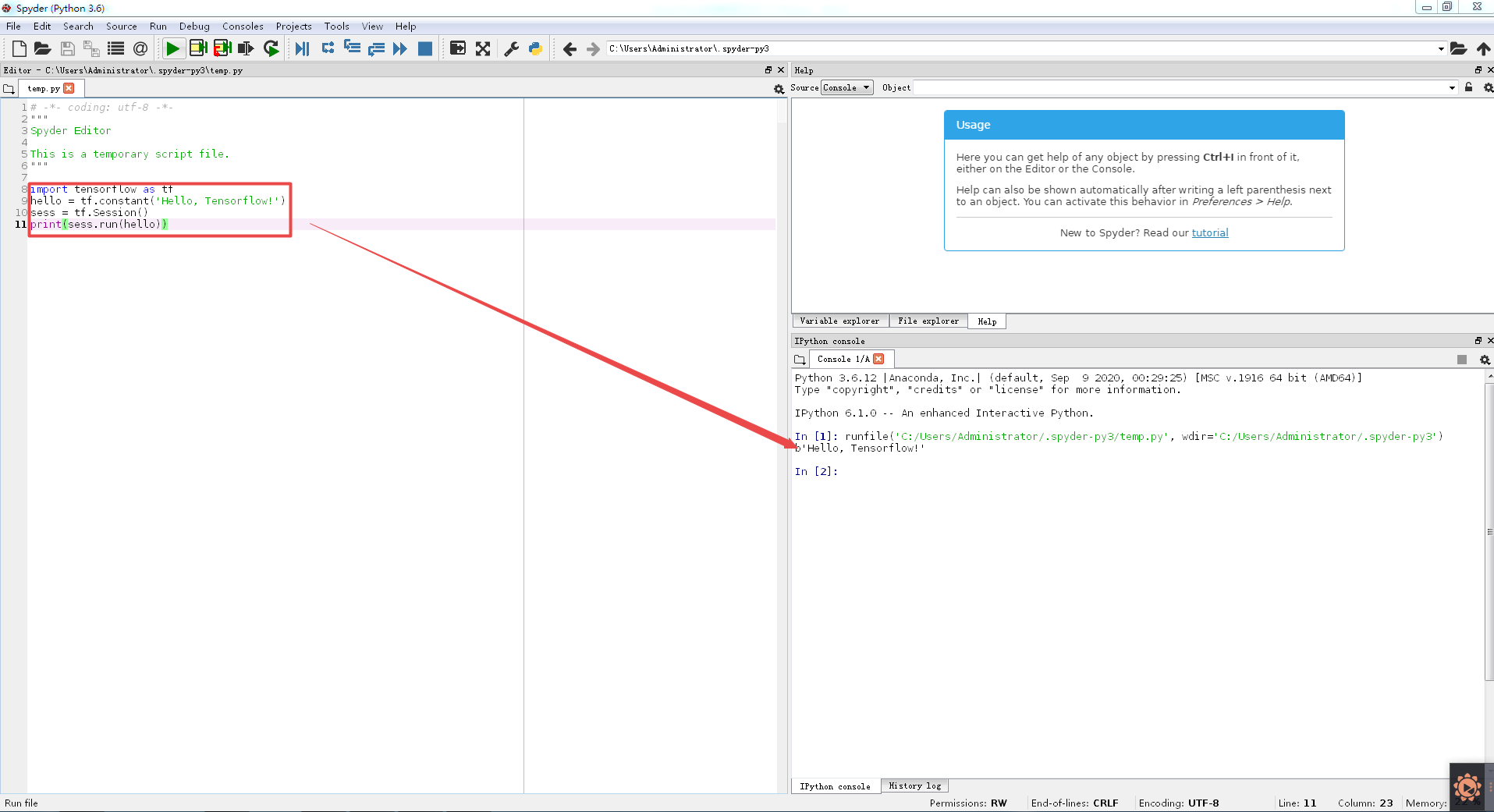Open the Search menu

78,26
